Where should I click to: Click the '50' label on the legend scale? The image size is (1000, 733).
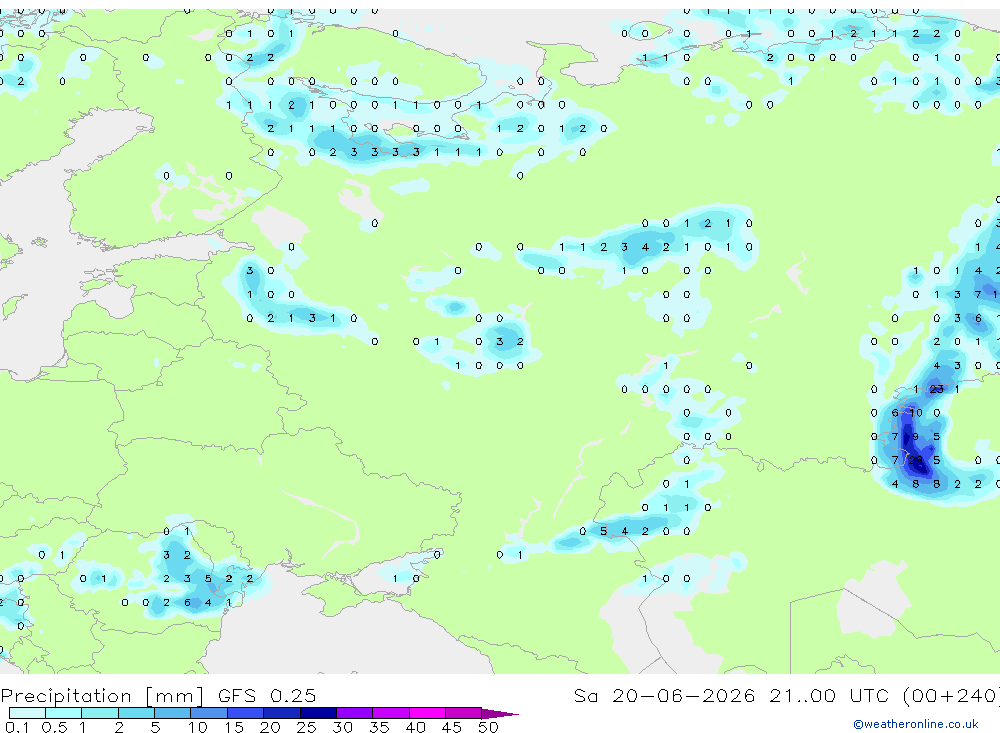[488, 727]
